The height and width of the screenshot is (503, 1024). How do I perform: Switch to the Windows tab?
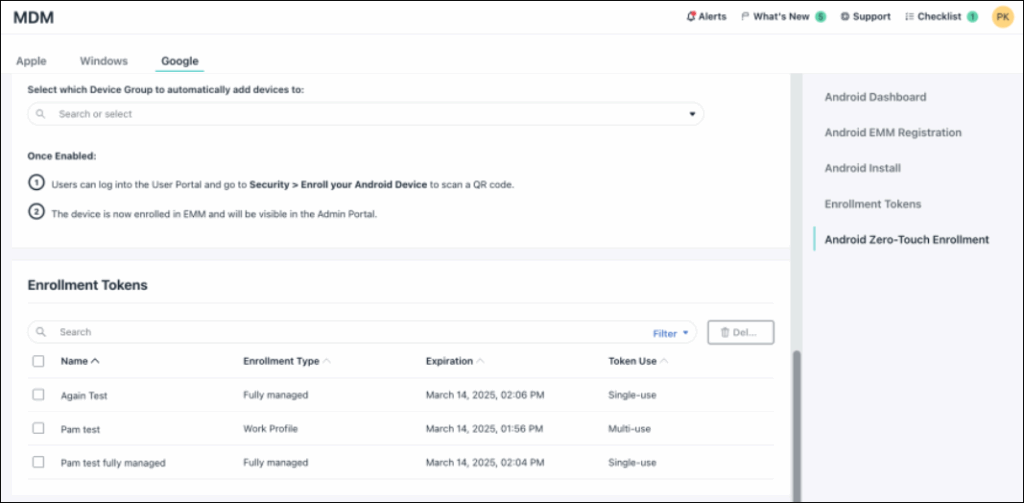(104, 61)
